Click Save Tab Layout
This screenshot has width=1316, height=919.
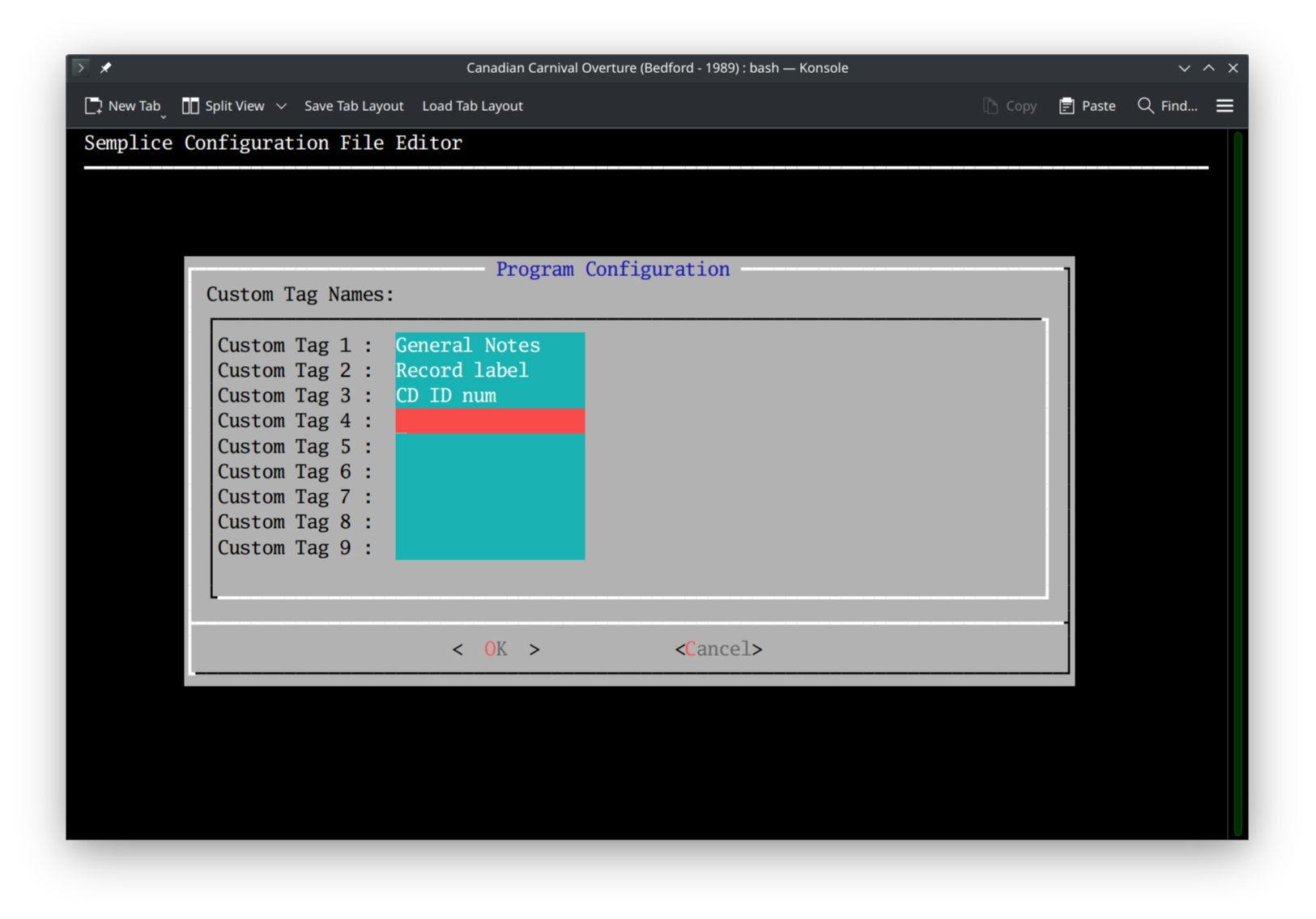[354, 105]
